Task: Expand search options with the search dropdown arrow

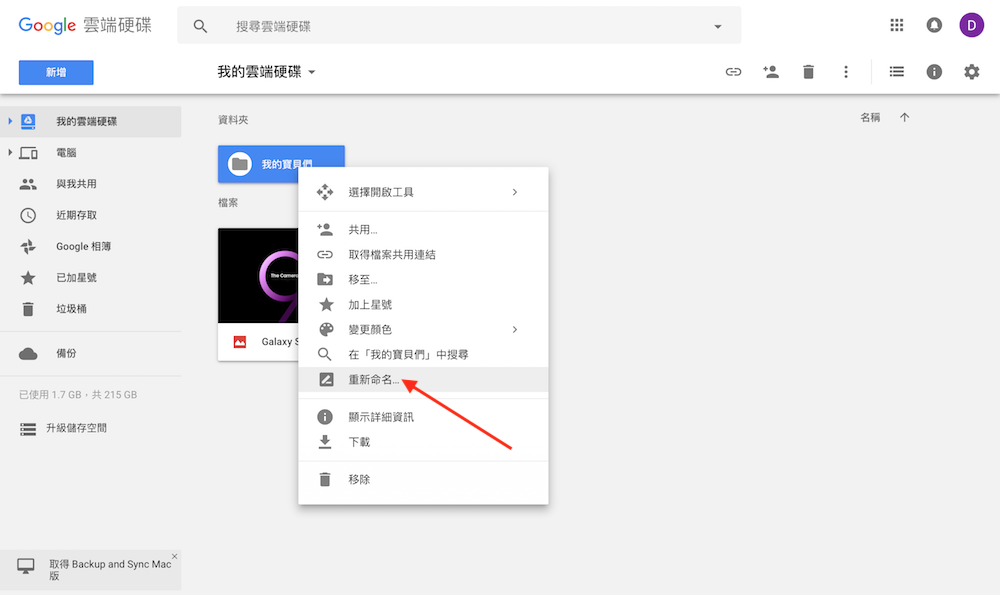Action: coord(717,25)
